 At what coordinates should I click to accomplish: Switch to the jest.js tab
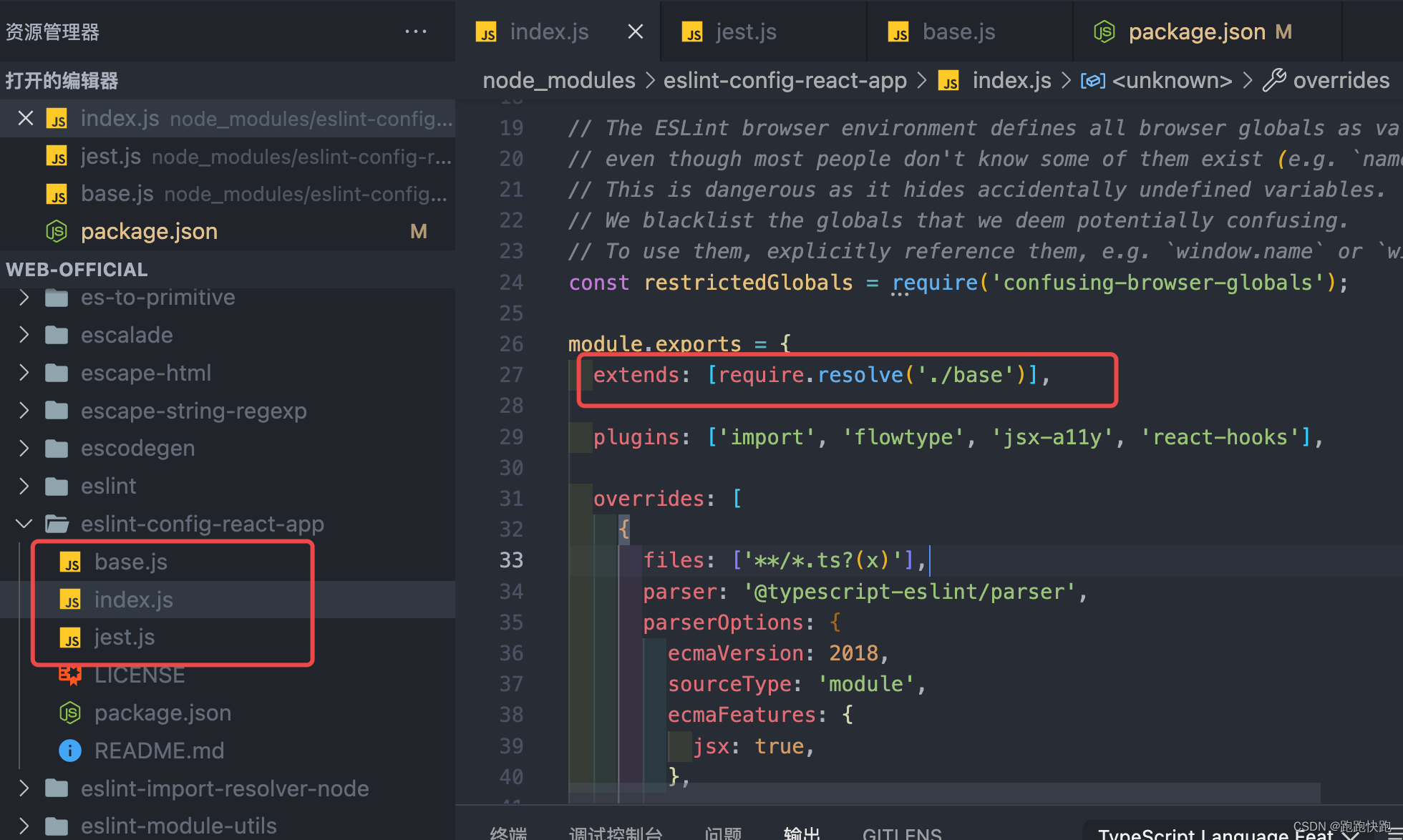tap(763, 31)
